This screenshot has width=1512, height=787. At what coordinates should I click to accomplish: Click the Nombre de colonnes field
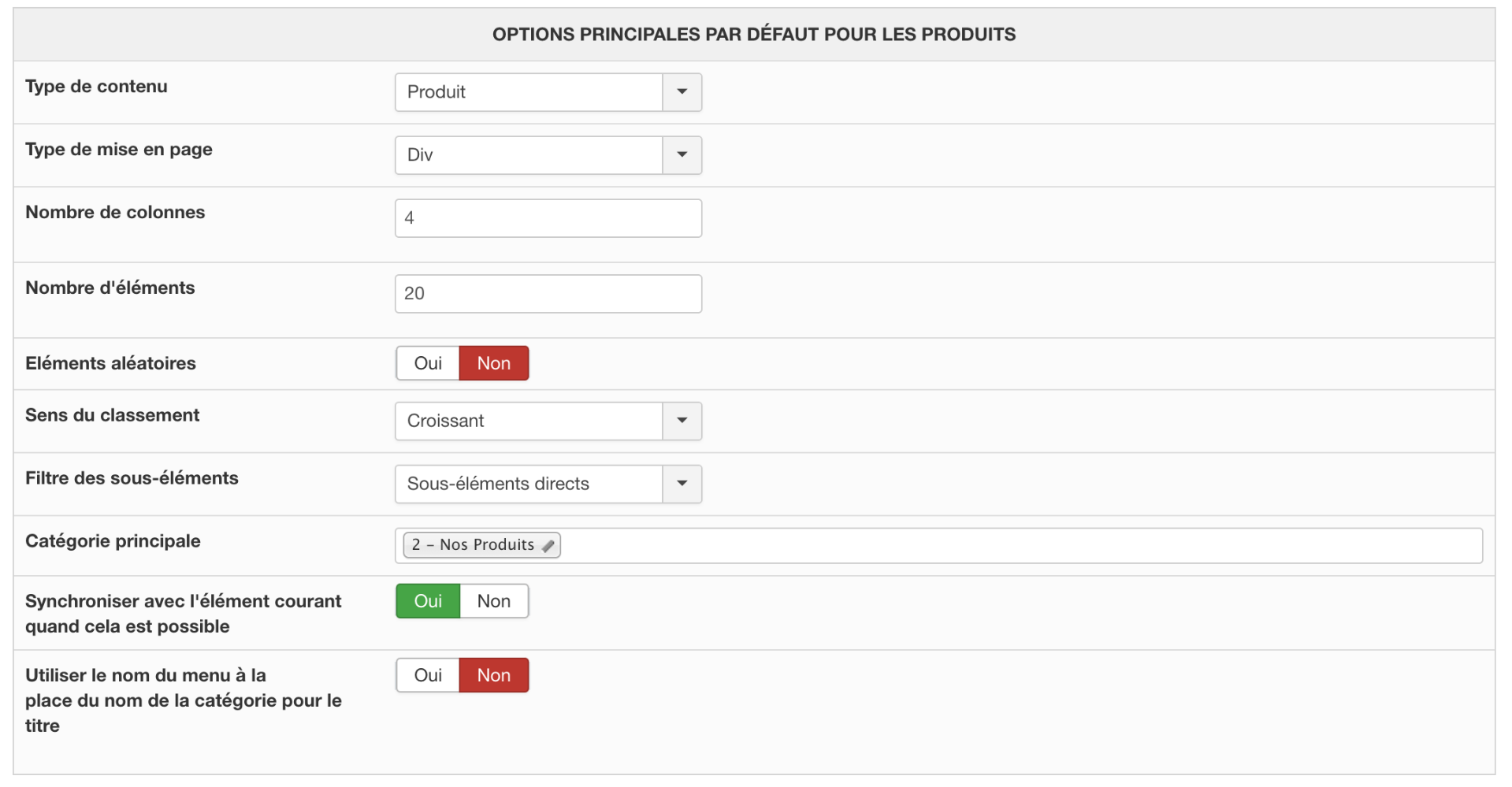(548, 218)
